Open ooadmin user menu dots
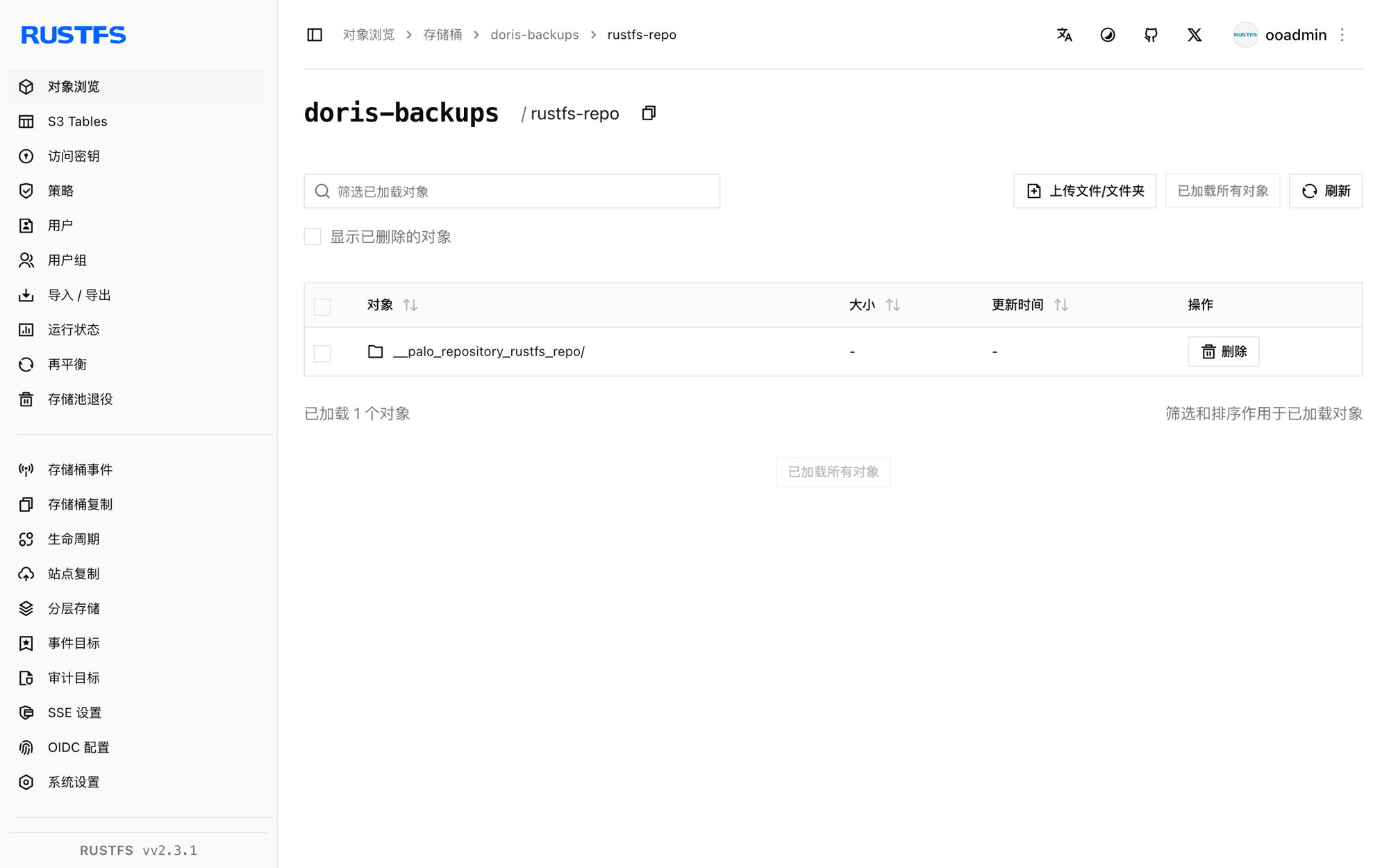 (1342, 35)
